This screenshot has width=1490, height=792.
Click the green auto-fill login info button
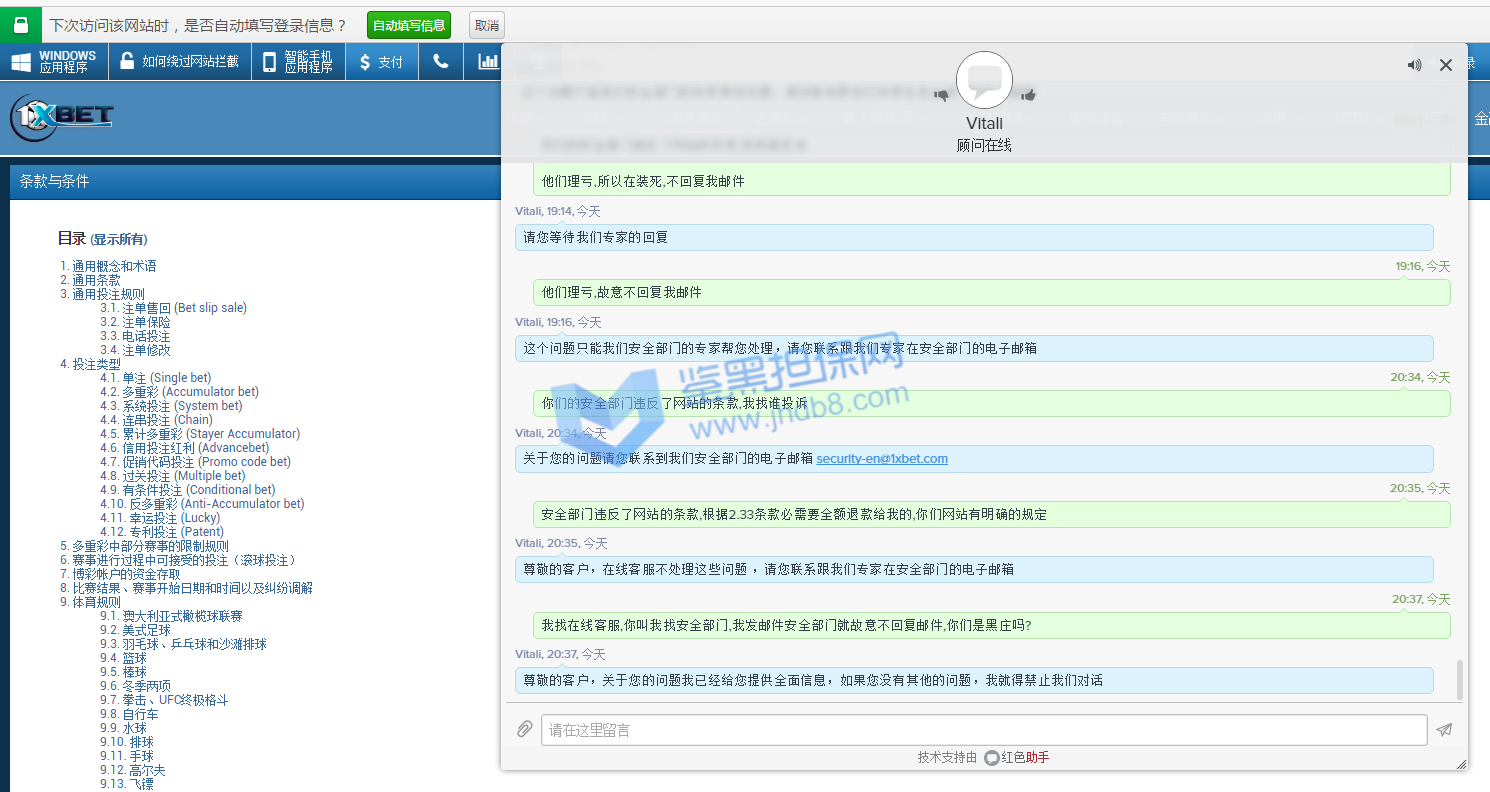408,25
